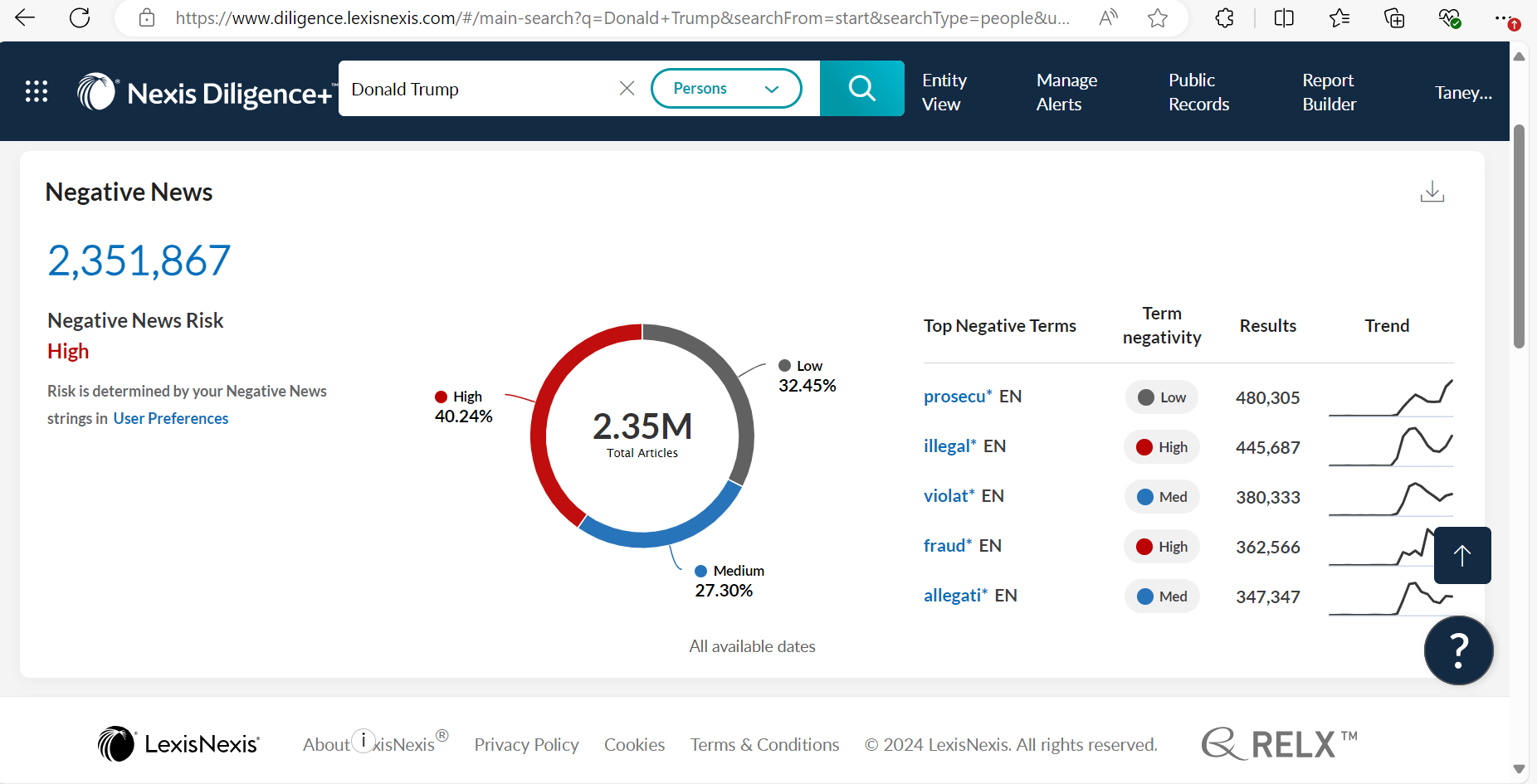
Task: Open Browser Essentials heart icon
Action: (1449, 17)
